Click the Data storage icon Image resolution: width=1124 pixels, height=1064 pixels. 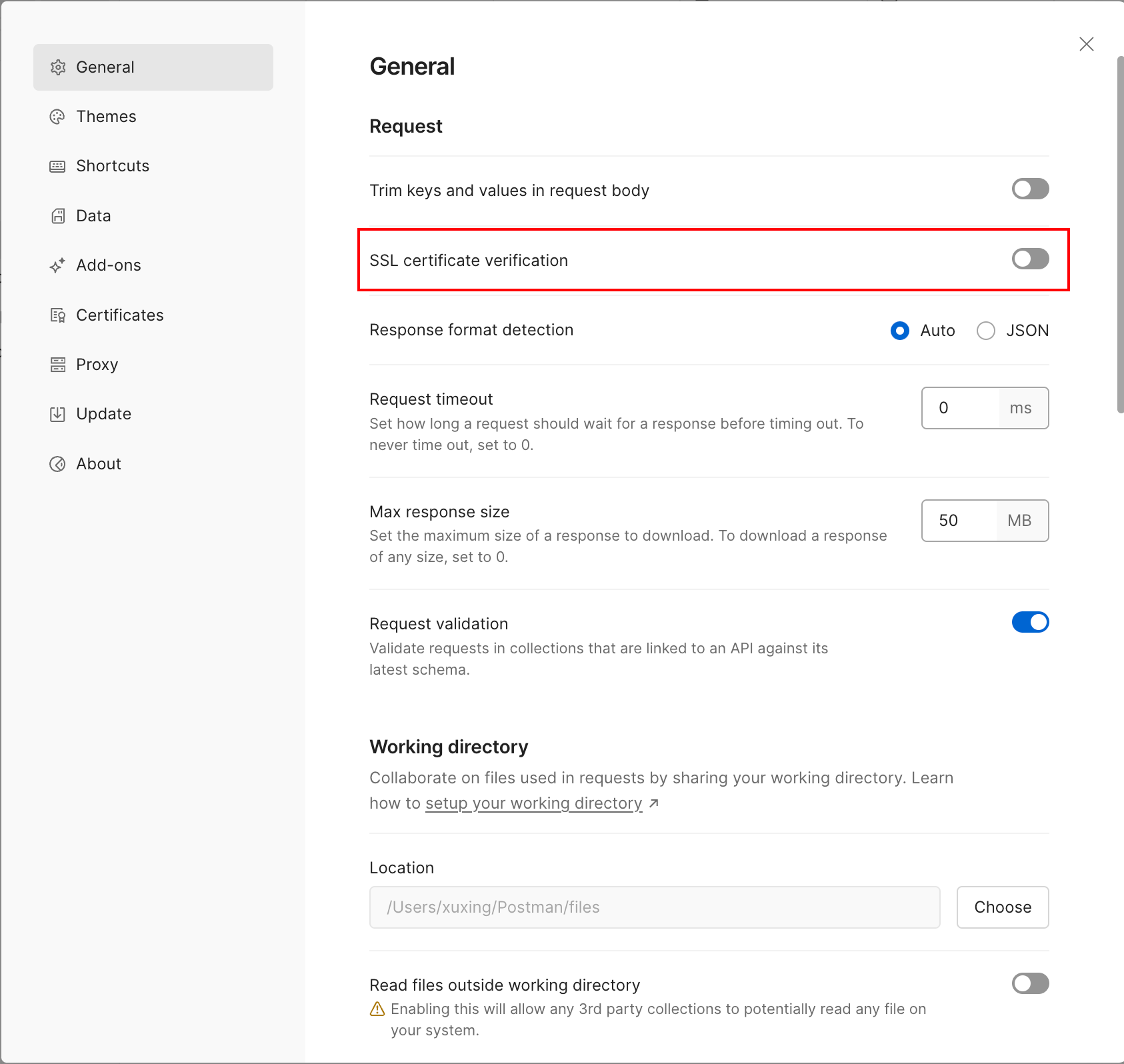pos(58,216)
